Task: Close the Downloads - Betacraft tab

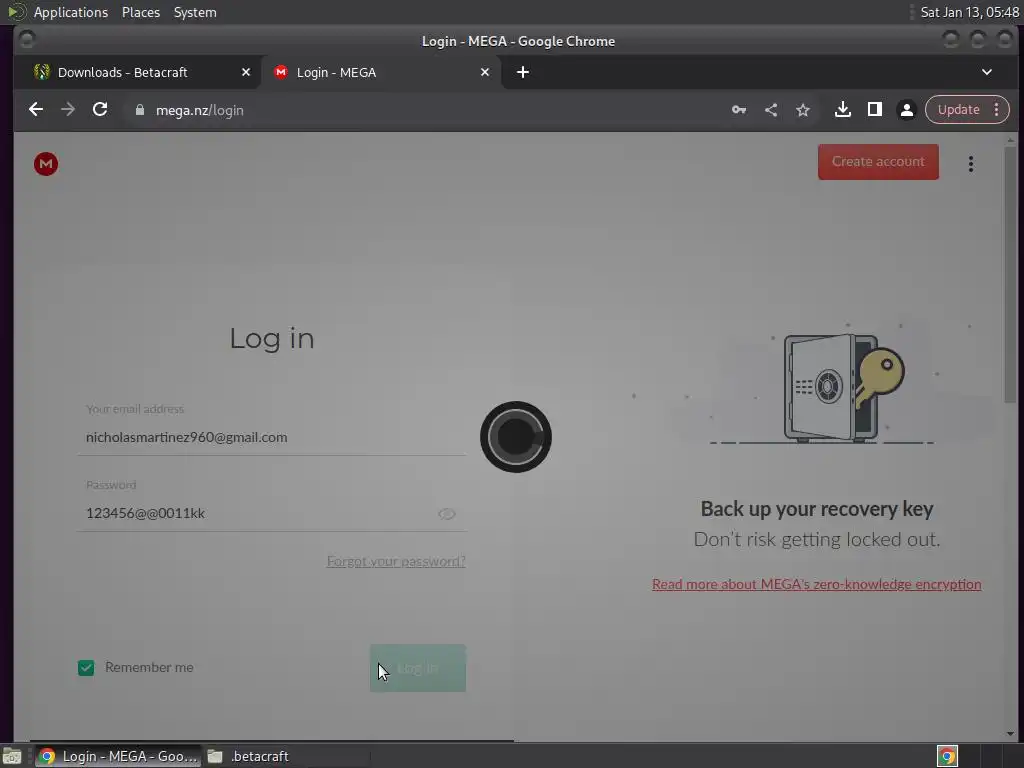Action: point(246,72)
